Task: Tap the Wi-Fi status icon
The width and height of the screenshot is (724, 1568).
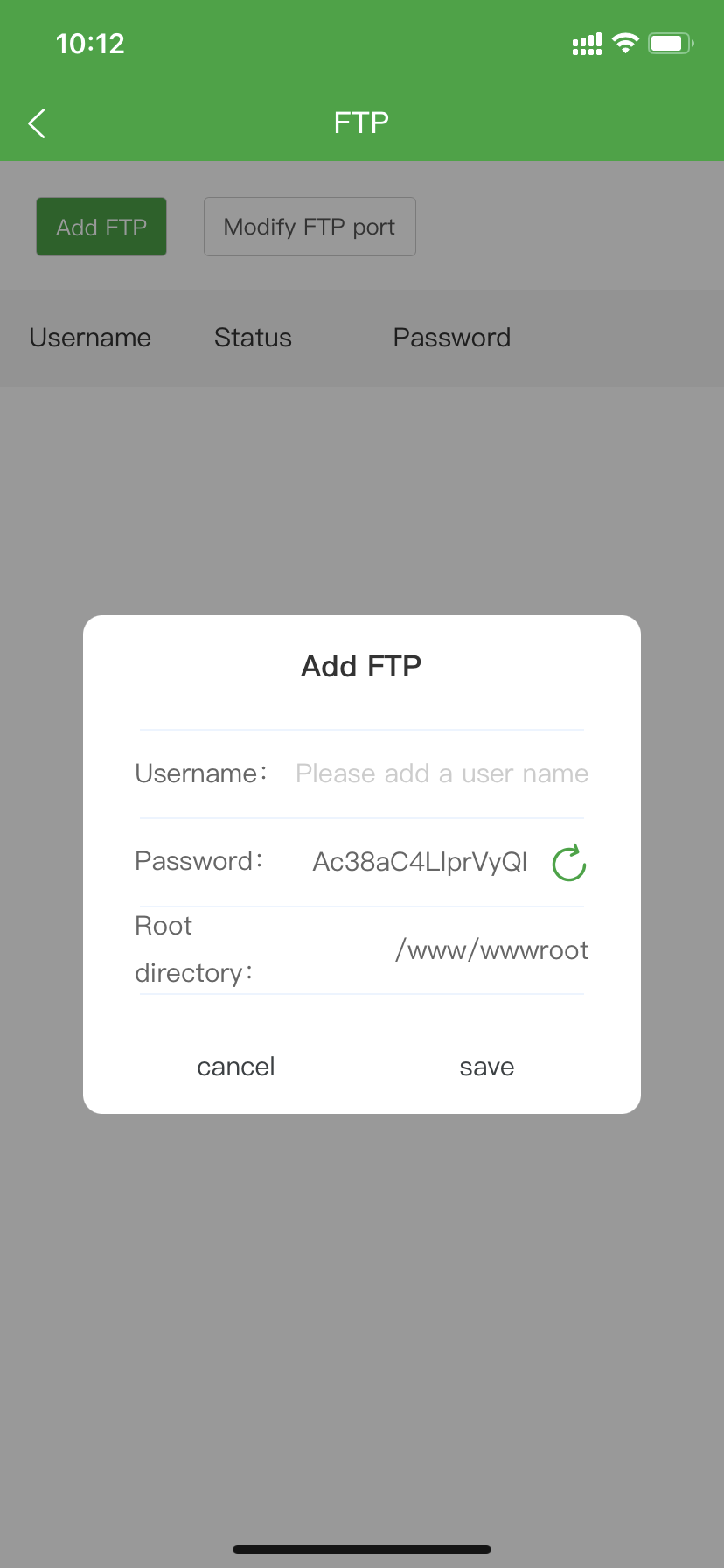Action: click(x=625, y=44)
